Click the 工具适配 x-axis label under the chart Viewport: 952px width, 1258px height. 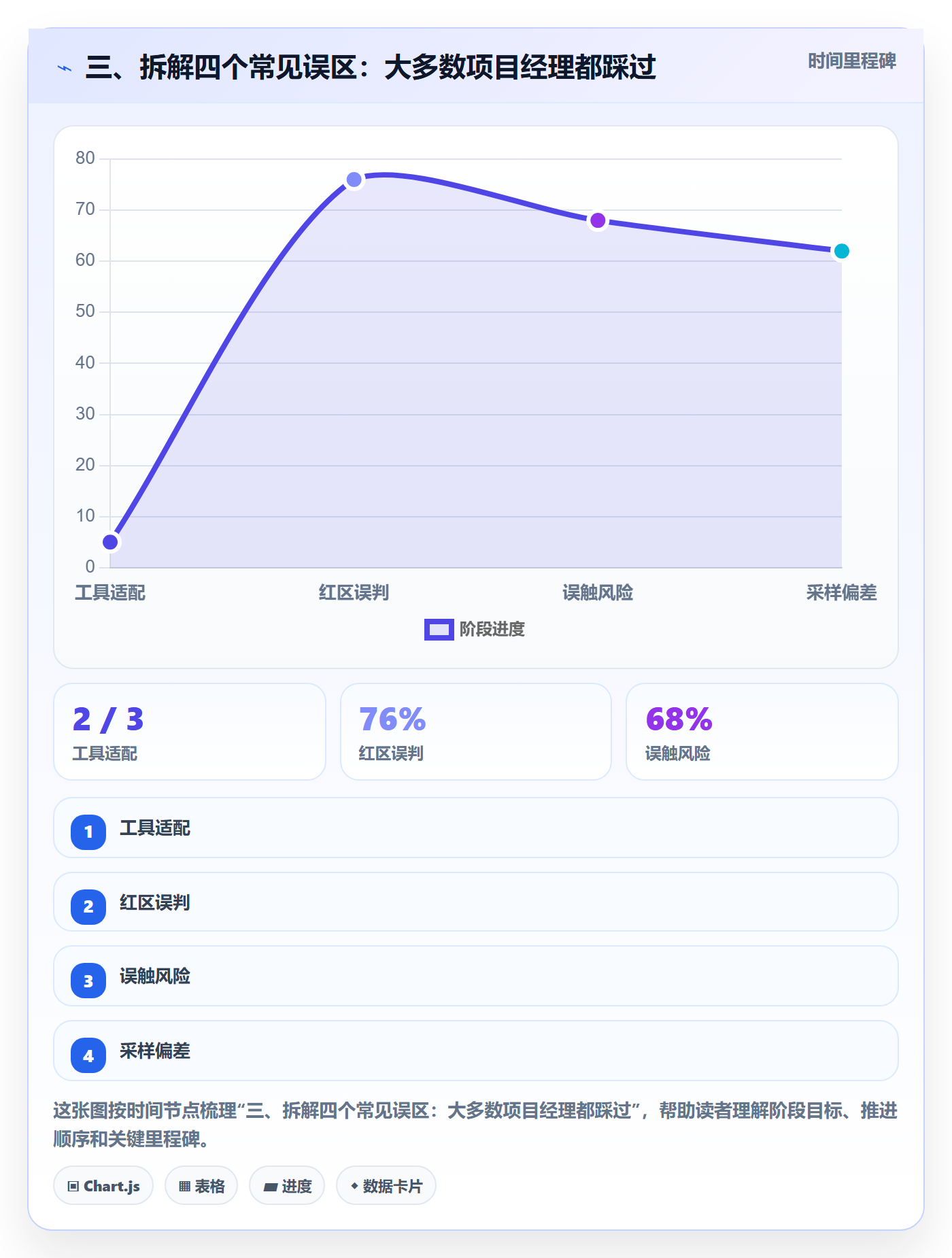(x=110, y=593)
